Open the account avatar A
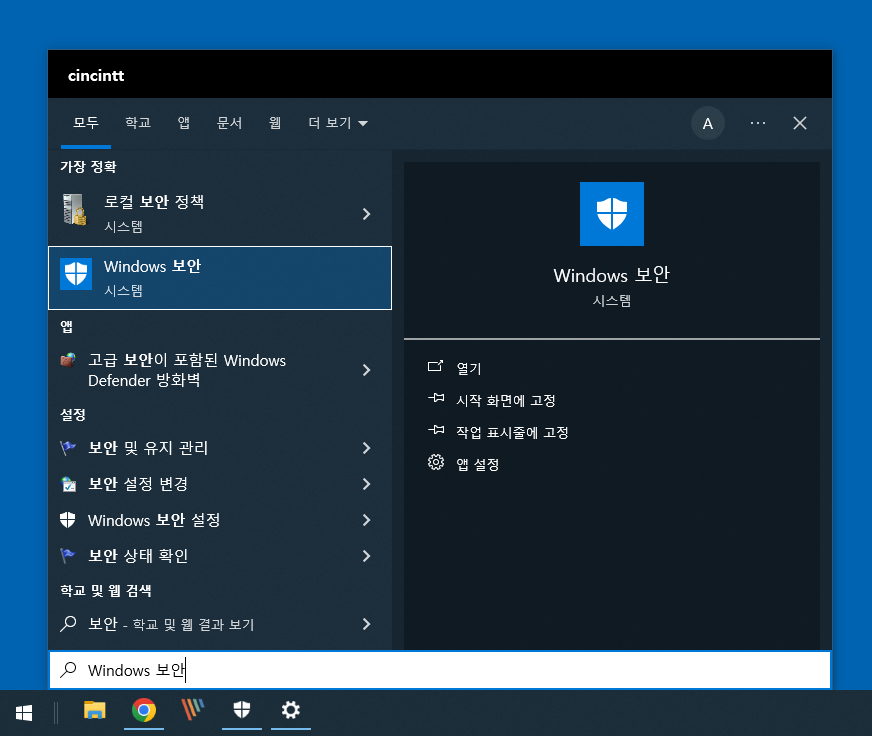The width and height of the screenshot is (872, 736). click(x=708, y=123)
